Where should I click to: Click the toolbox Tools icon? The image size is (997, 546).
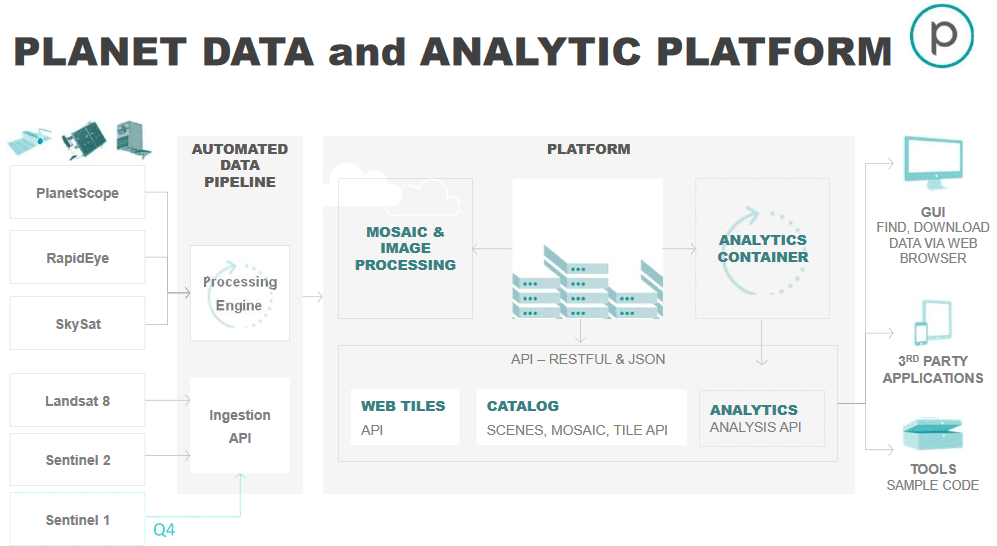click(933, 434)
